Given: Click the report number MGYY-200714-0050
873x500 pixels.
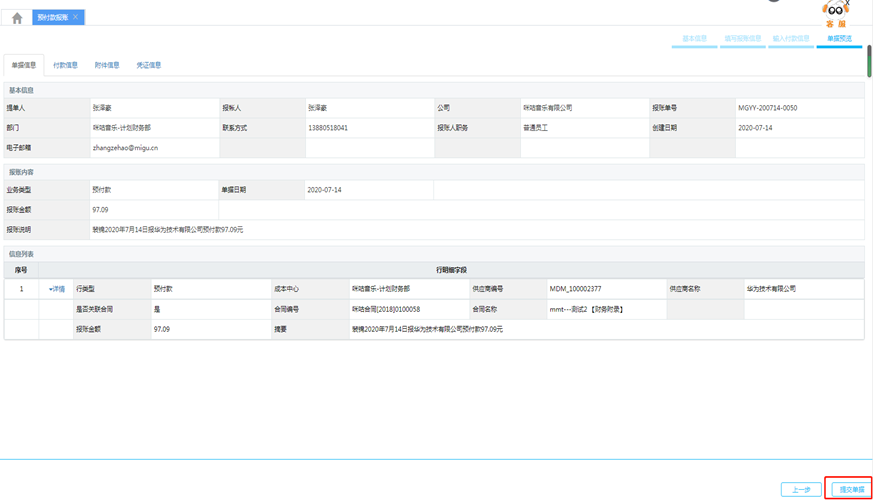Looking at the screenshot, I should click(x=767, y=108).
